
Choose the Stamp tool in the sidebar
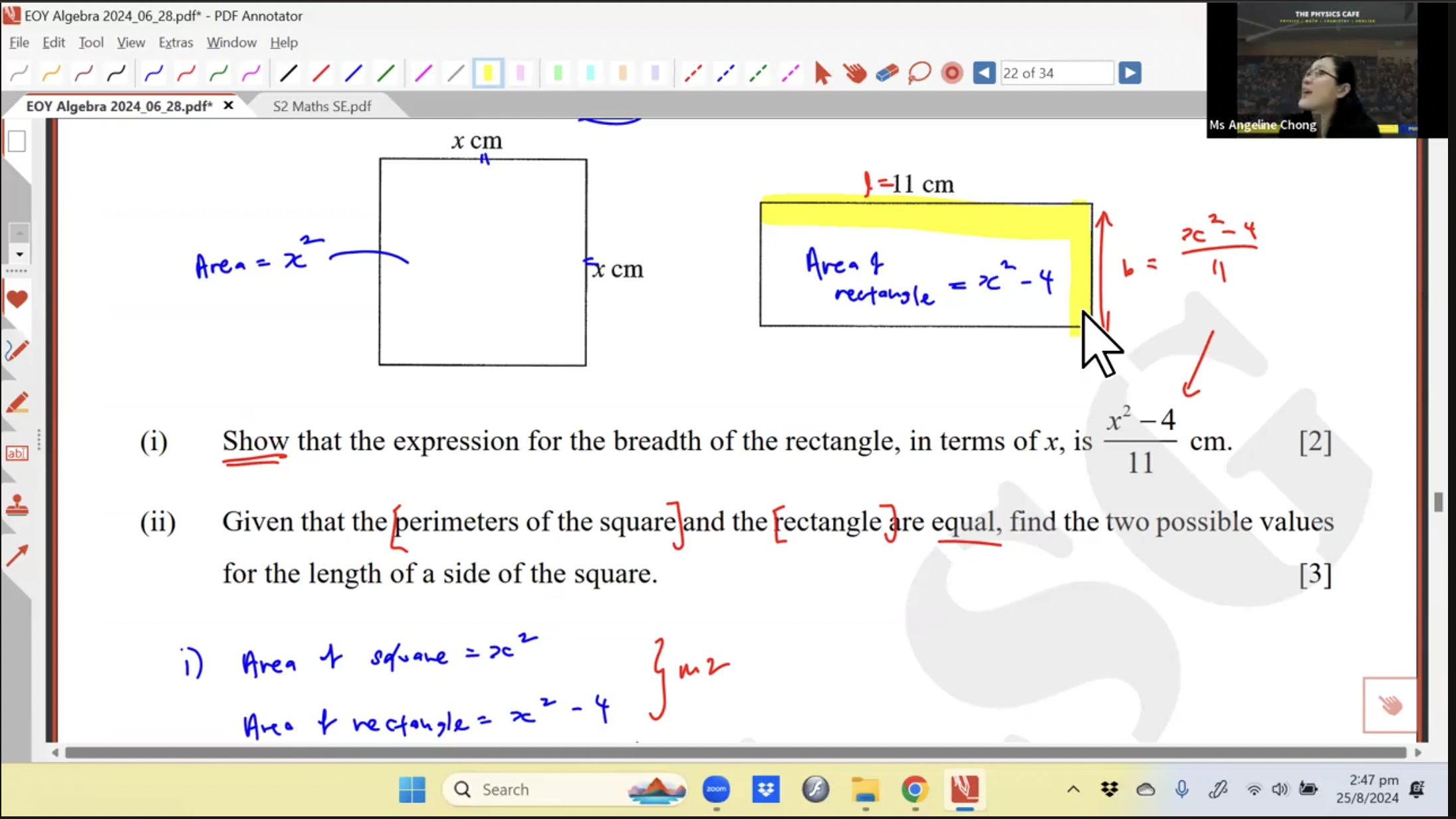[x=18, y=505]
